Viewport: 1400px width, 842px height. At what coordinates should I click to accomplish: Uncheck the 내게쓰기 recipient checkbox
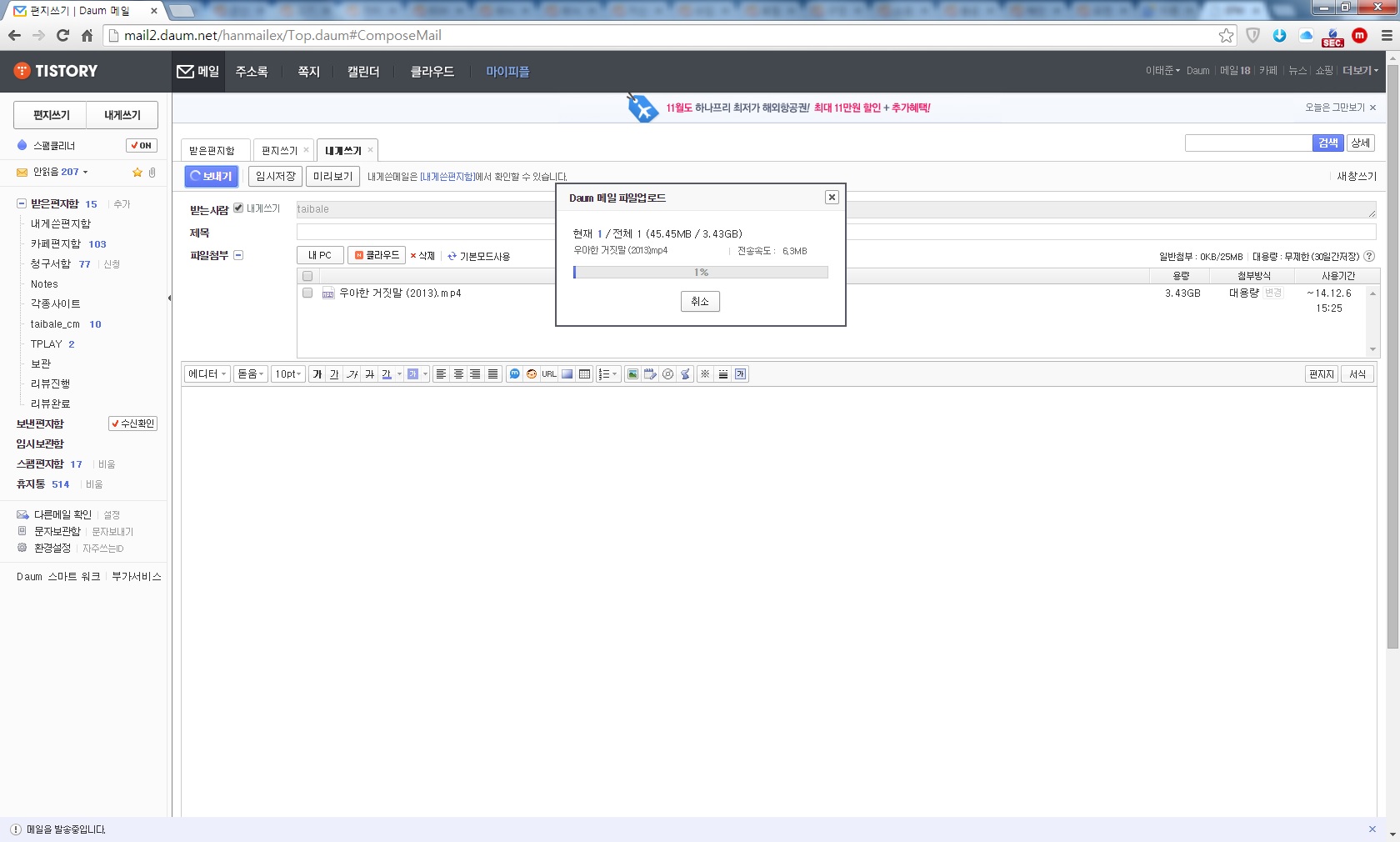click(238, 208)
